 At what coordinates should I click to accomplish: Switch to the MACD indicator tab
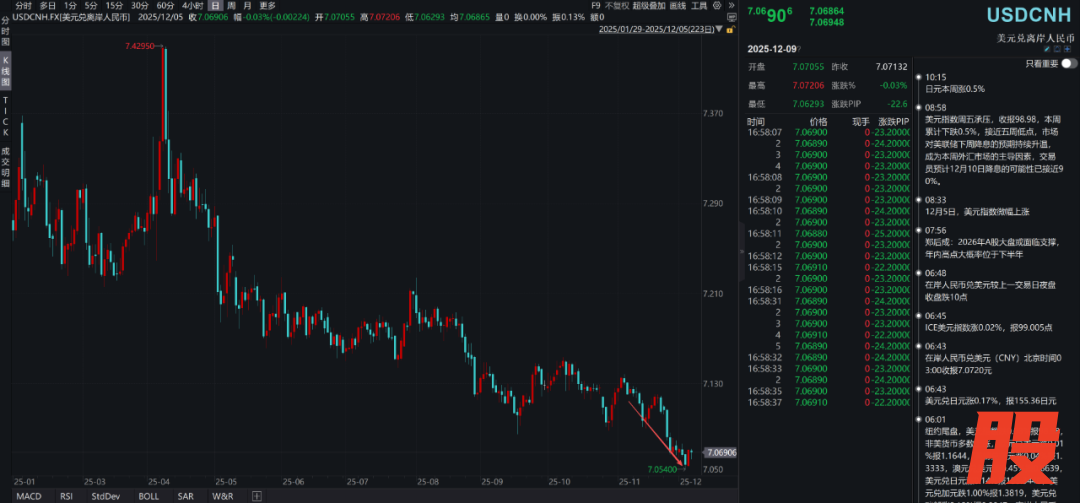click(x=28, y=496)
